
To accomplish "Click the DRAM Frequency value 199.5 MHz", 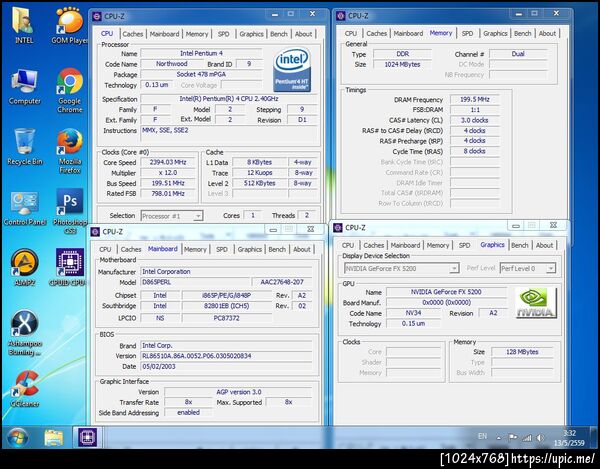I will click(475, 99).
